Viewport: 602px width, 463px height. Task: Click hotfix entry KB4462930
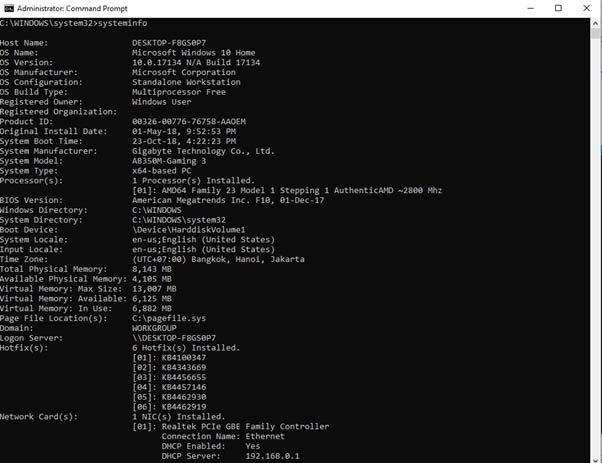point(184,397)
